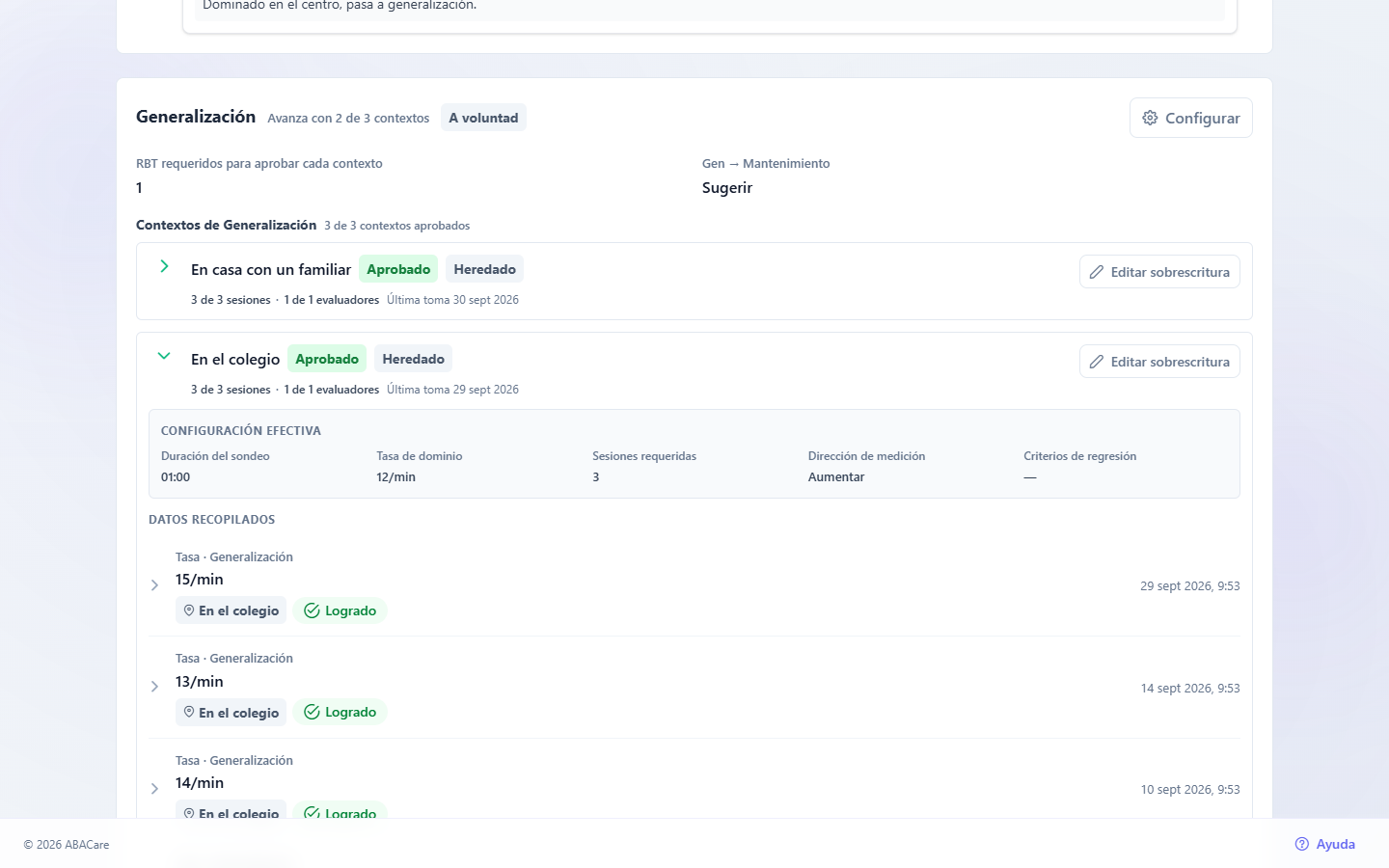Screen dimensions: 1389x868
Task: Click Aprobado badge on En el colegio
Action: (327, 359)
